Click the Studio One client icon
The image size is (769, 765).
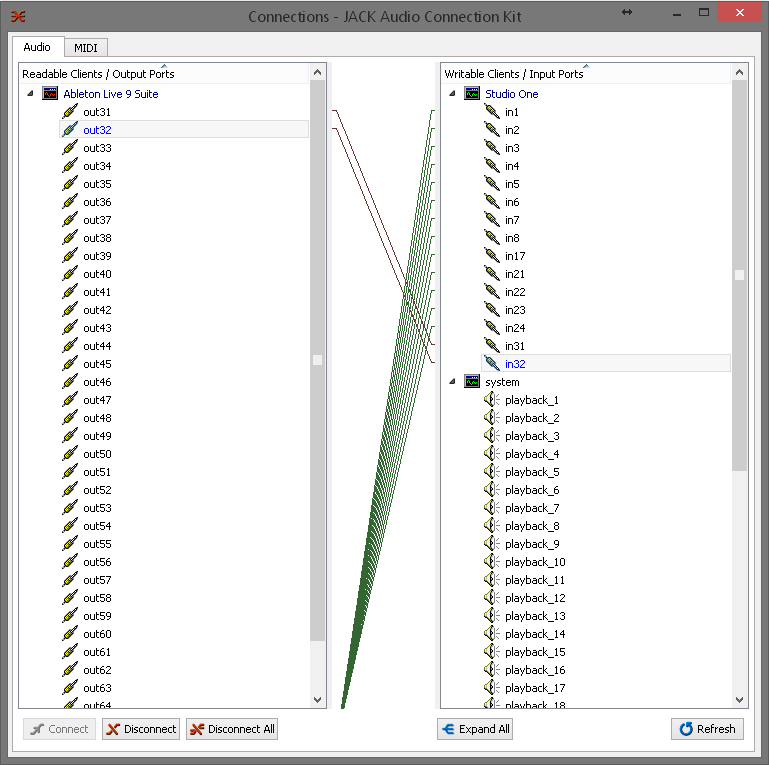pos(472,94)
